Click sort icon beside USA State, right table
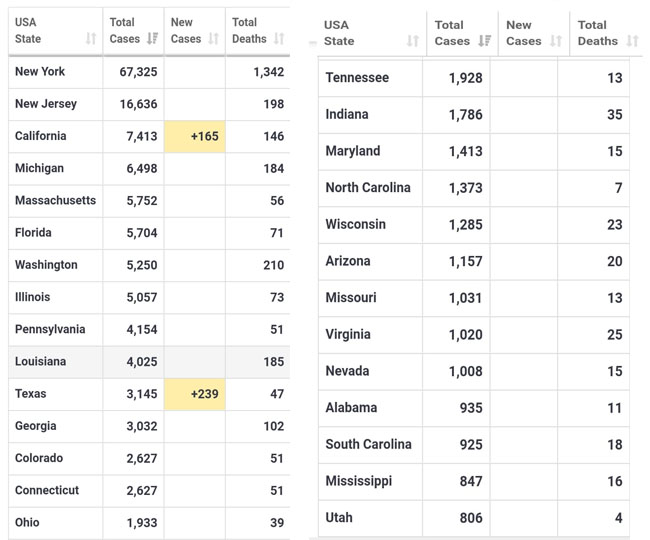The image size is (650, 540). (413, 42)
